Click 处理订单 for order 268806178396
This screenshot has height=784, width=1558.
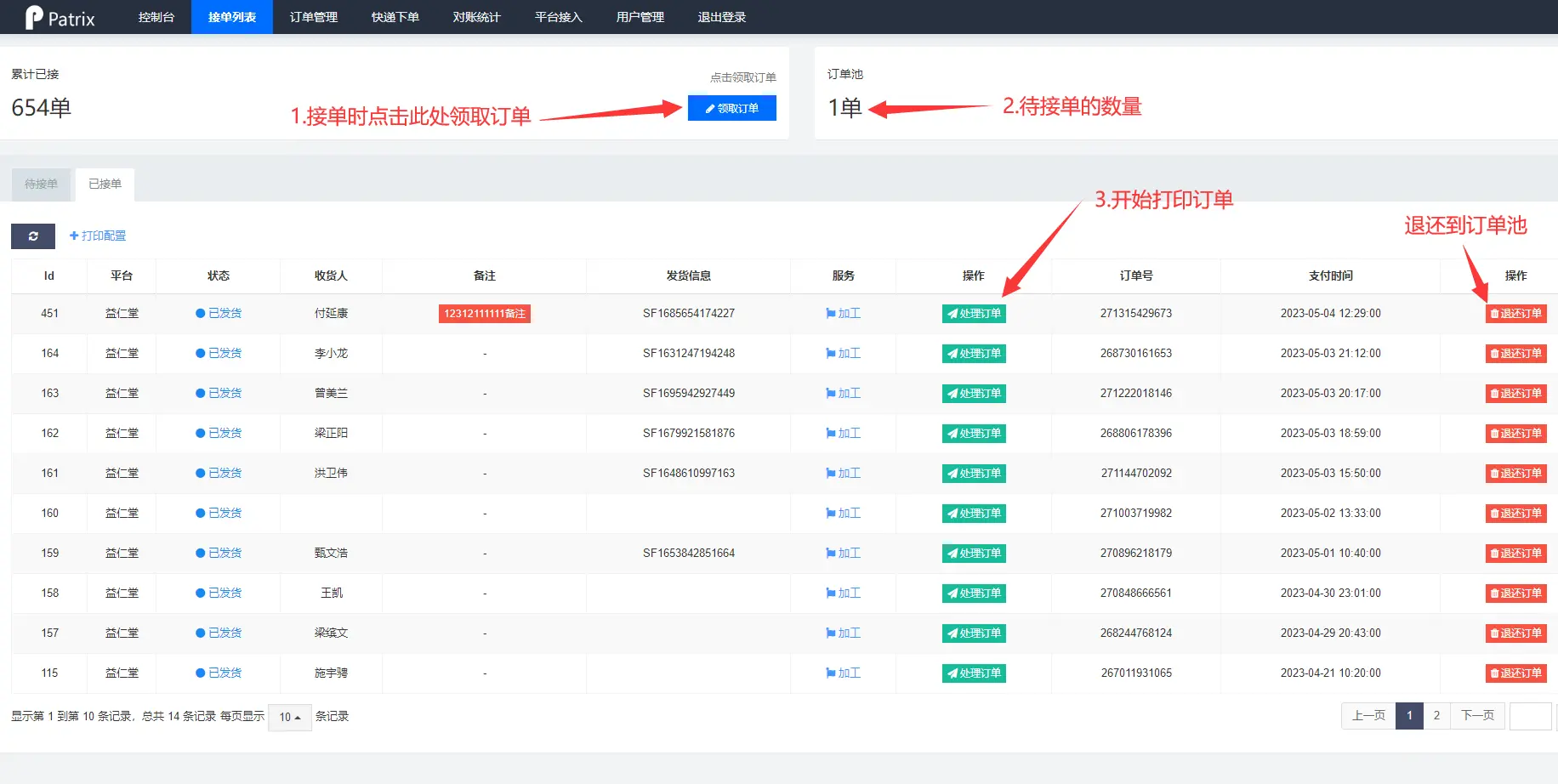(974, 434)
